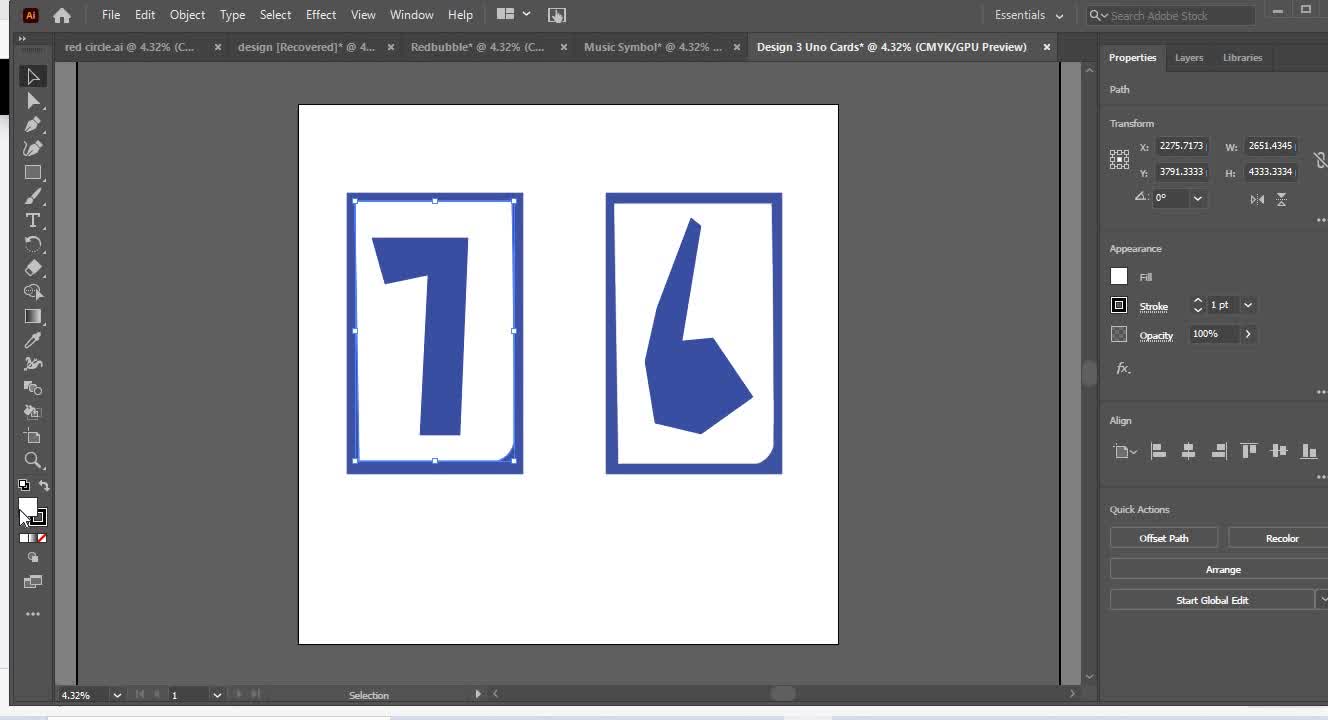Align selection to left edge
This screenshot has width=1328, height=720.
1158,451
